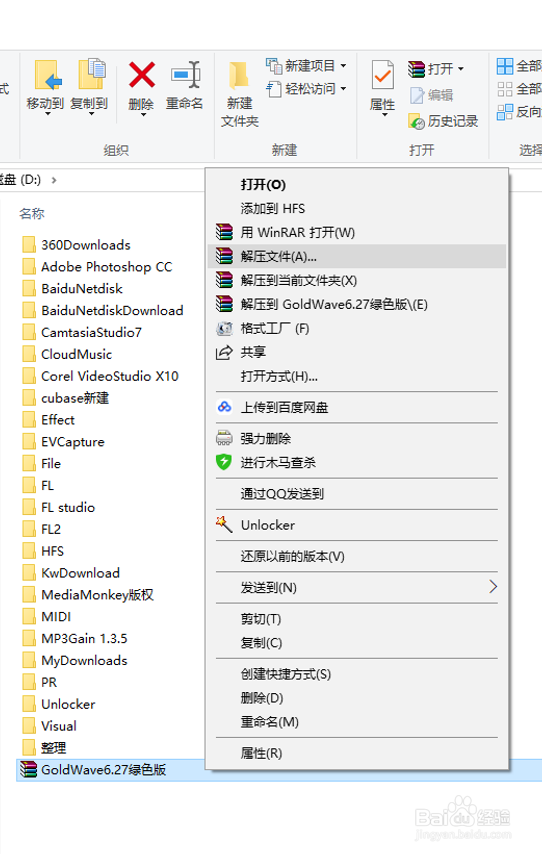Image resolution: width=542 pixels, height=854 pixels.
Task: Click the Rename (重命名) ribbon icon
Action: point(186,75)
